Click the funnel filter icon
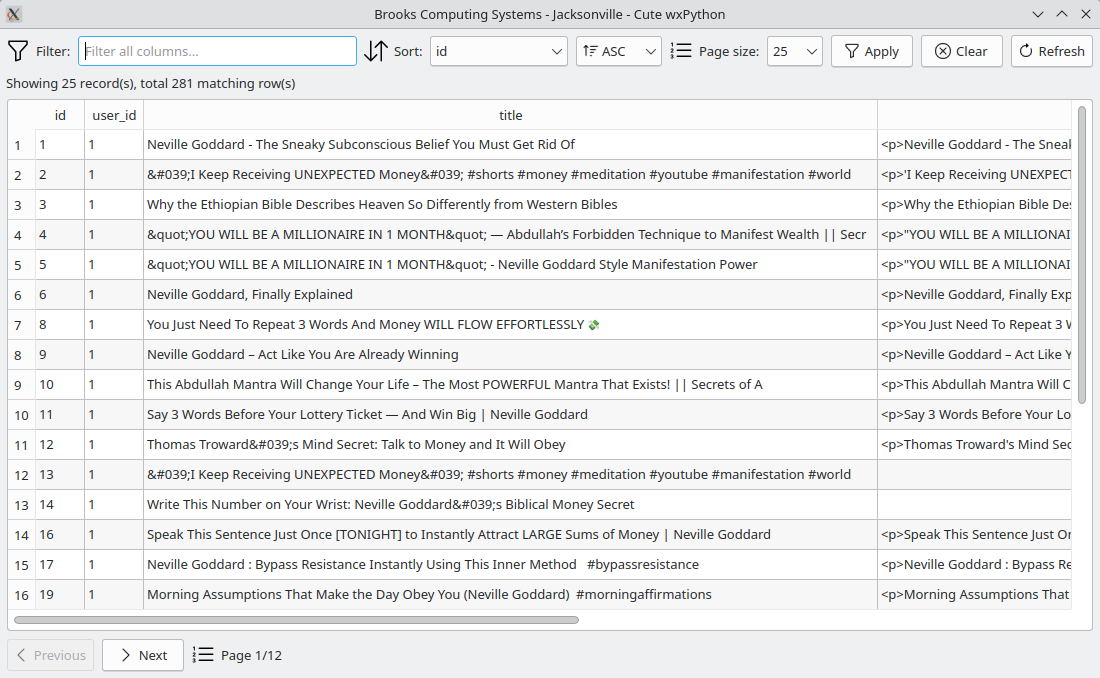1100x678 pixels. pos(18,51)
